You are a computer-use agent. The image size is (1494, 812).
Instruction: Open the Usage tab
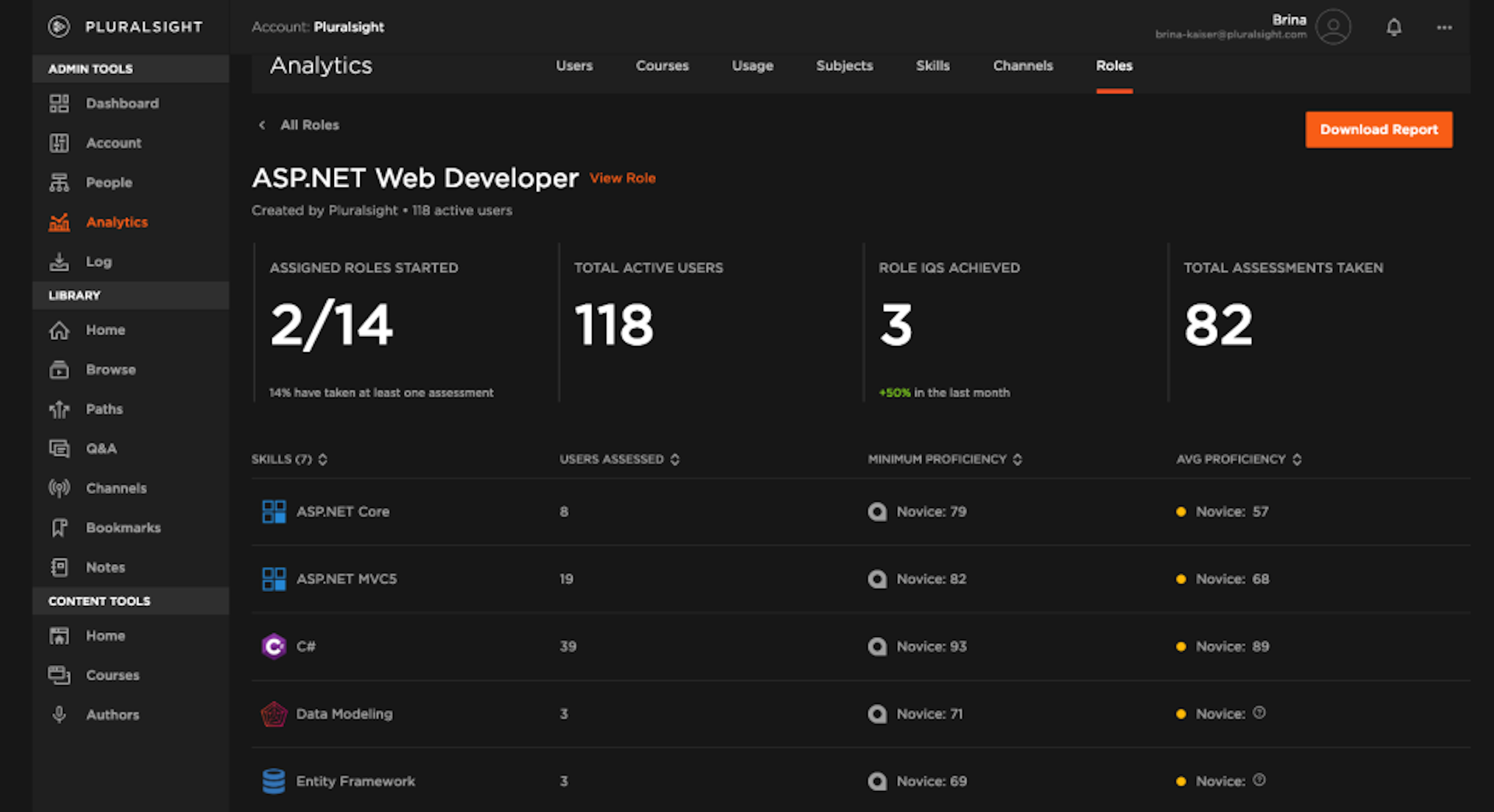tap(752, 65)
